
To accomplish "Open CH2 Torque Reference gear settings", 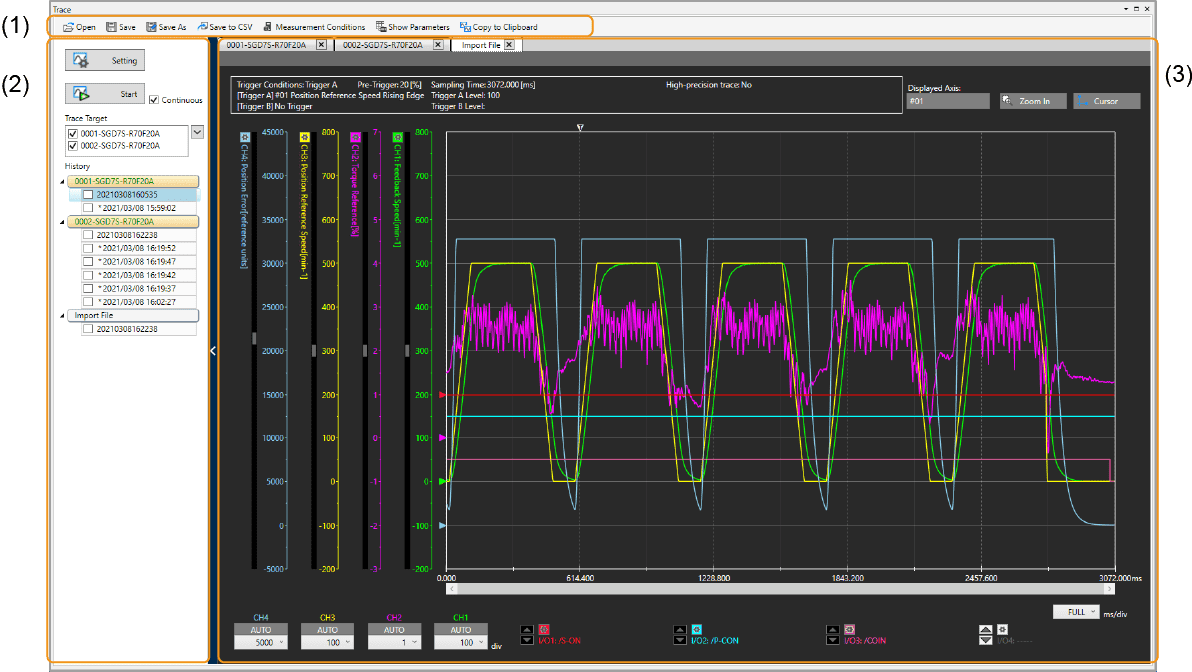I will point(355,136).
